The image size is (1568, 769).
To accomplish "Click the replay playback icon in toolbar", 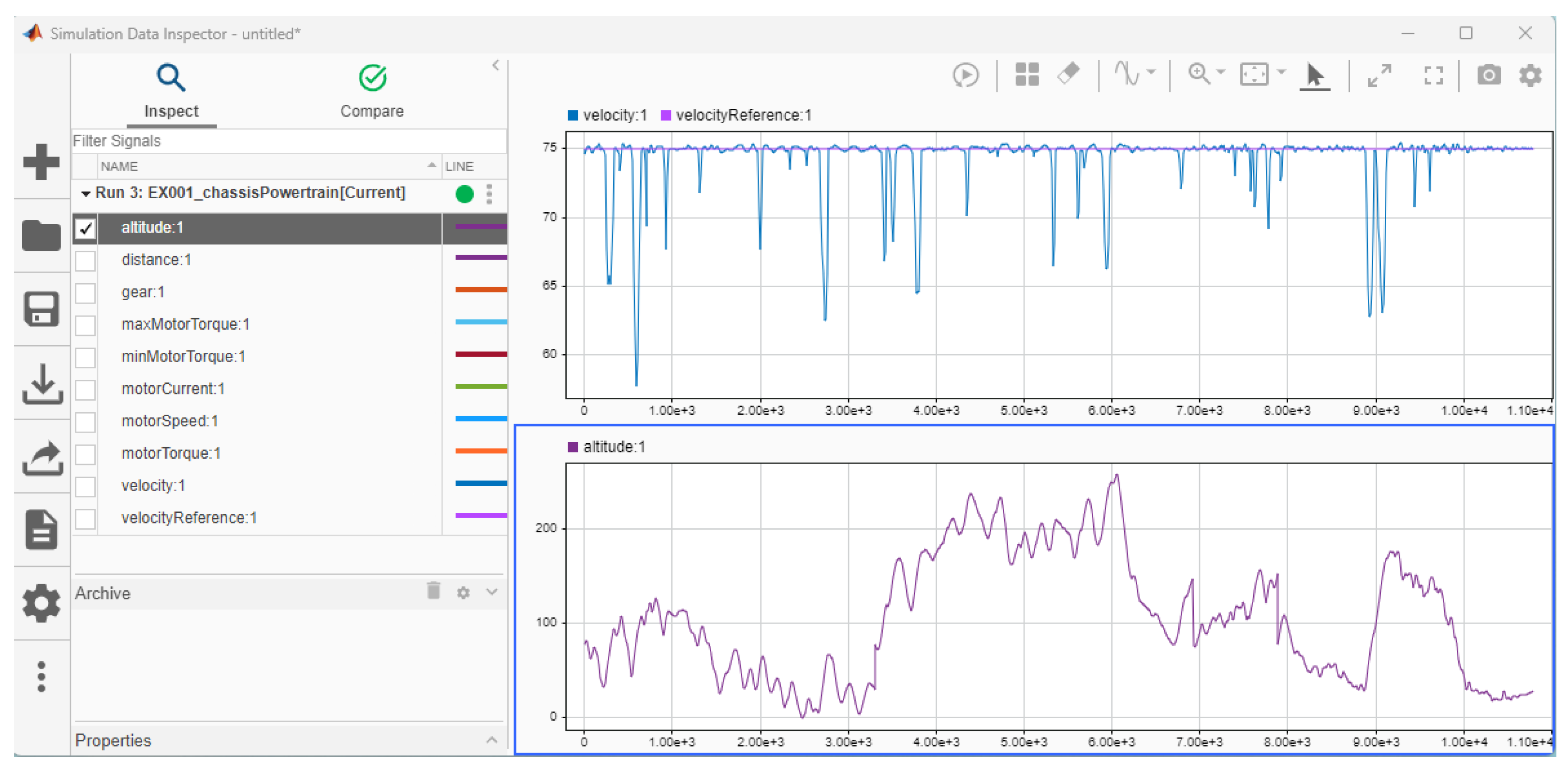I will (x=966, y=75).
